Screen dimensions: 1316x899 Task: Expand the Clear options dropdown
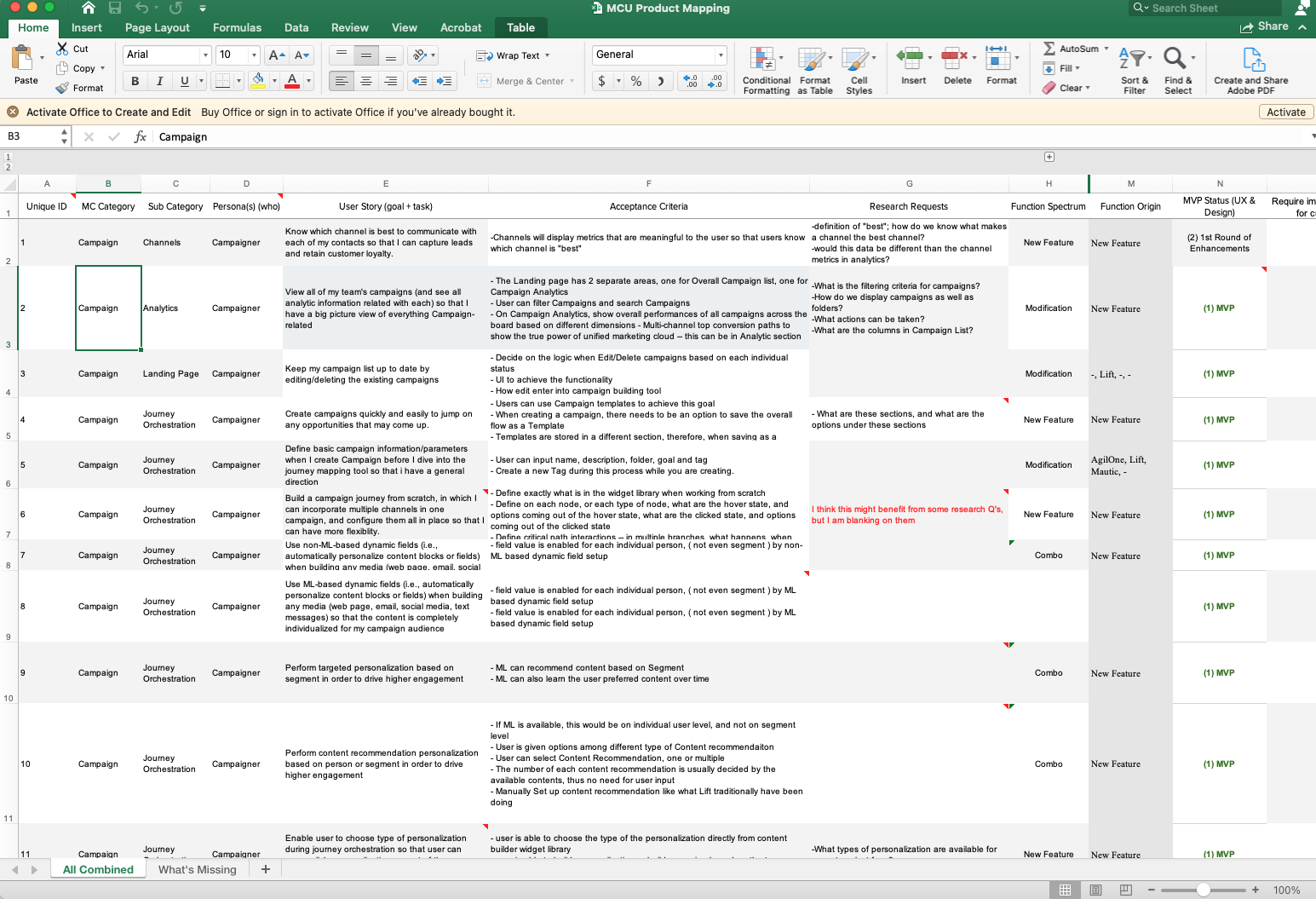pyautogui.click(x=1088, y=88)
